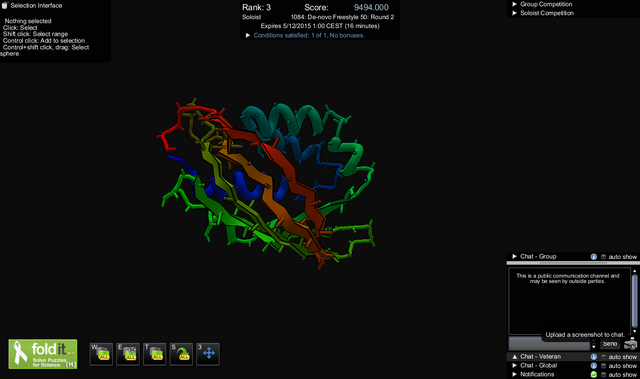Click the Rank: 3 label

click(256, 7)
